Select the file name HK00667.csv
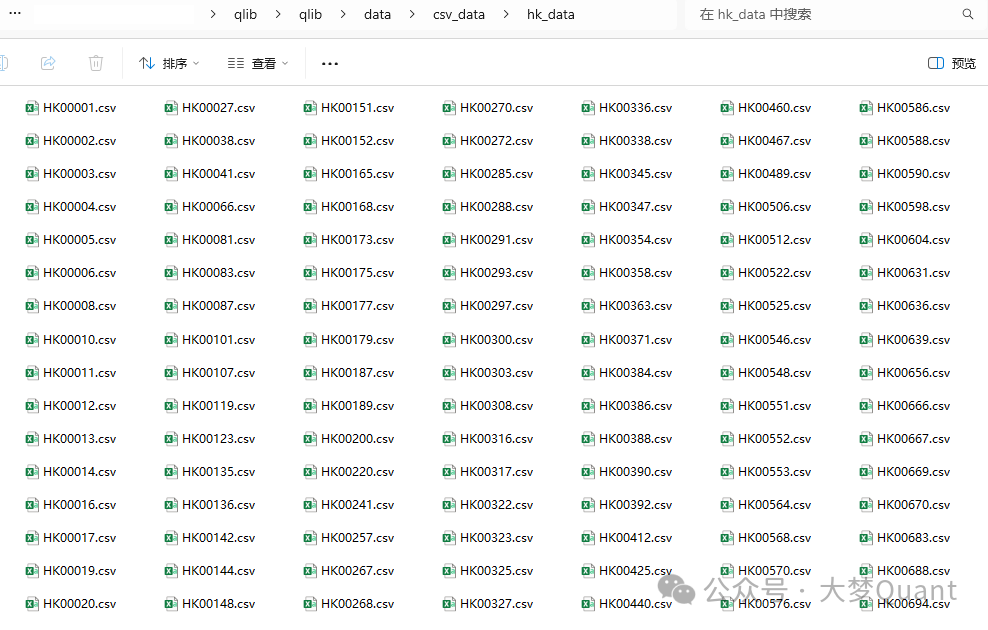 point(914,438)
